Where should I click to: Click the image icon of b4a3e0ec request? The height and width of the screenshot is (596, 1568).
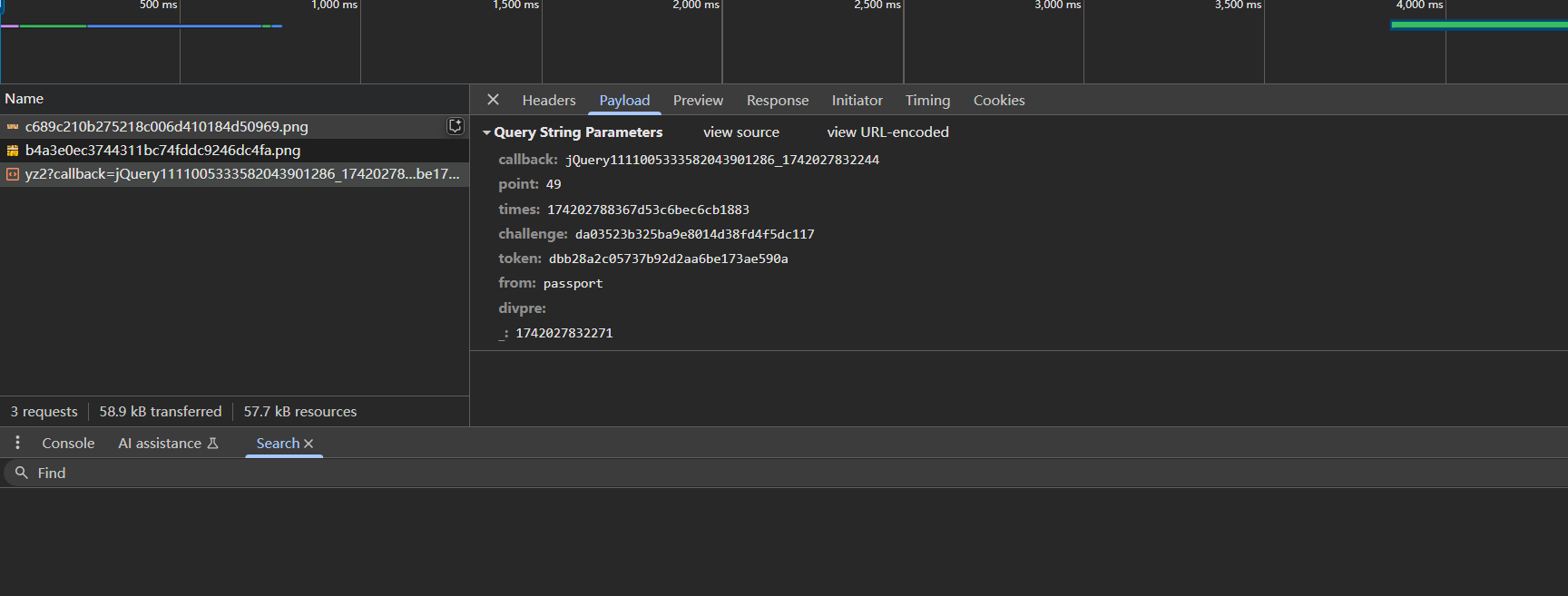(x=13, y=151)
